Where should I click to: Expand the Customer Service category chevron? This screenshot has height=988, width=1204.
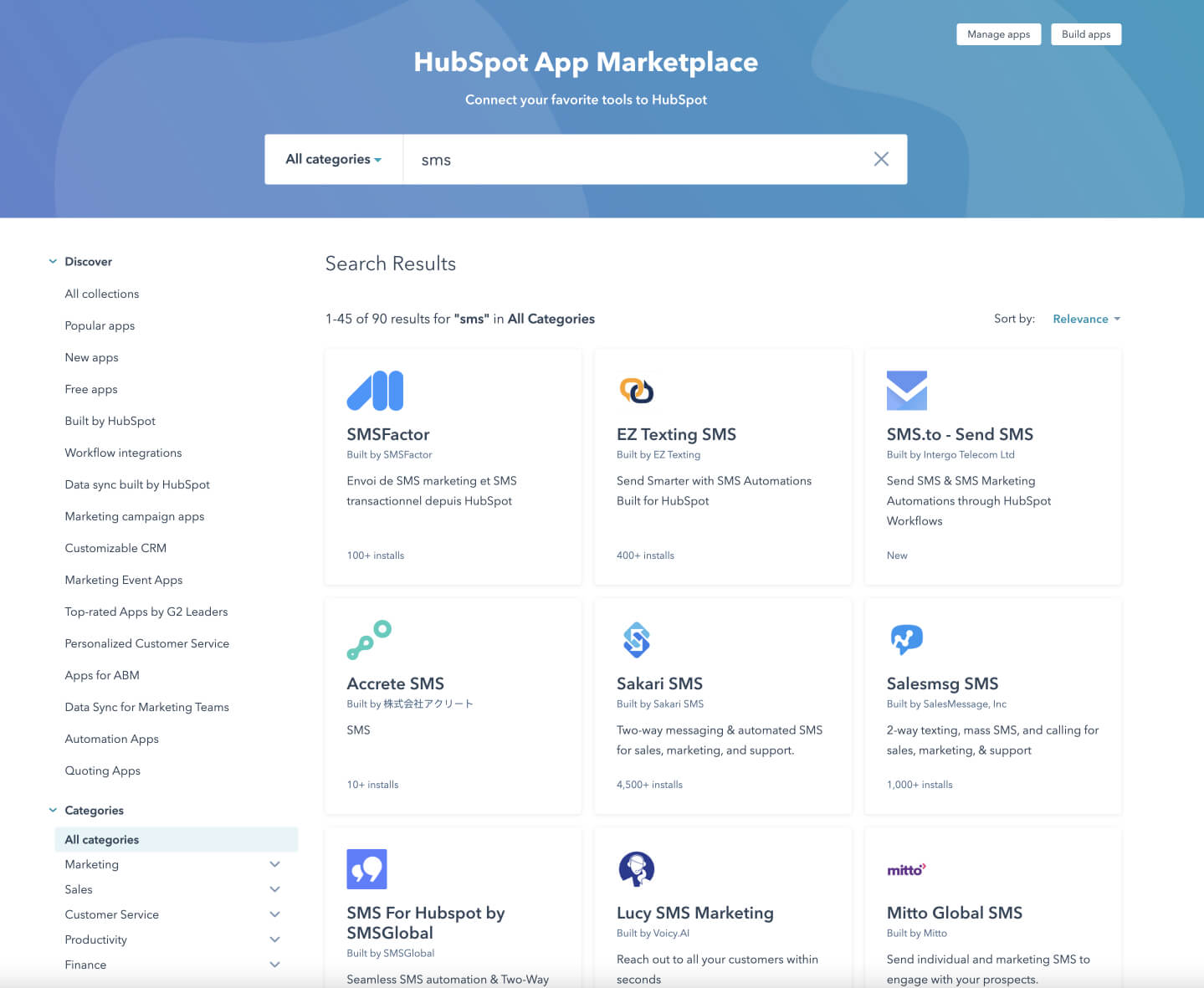point(274,914)
